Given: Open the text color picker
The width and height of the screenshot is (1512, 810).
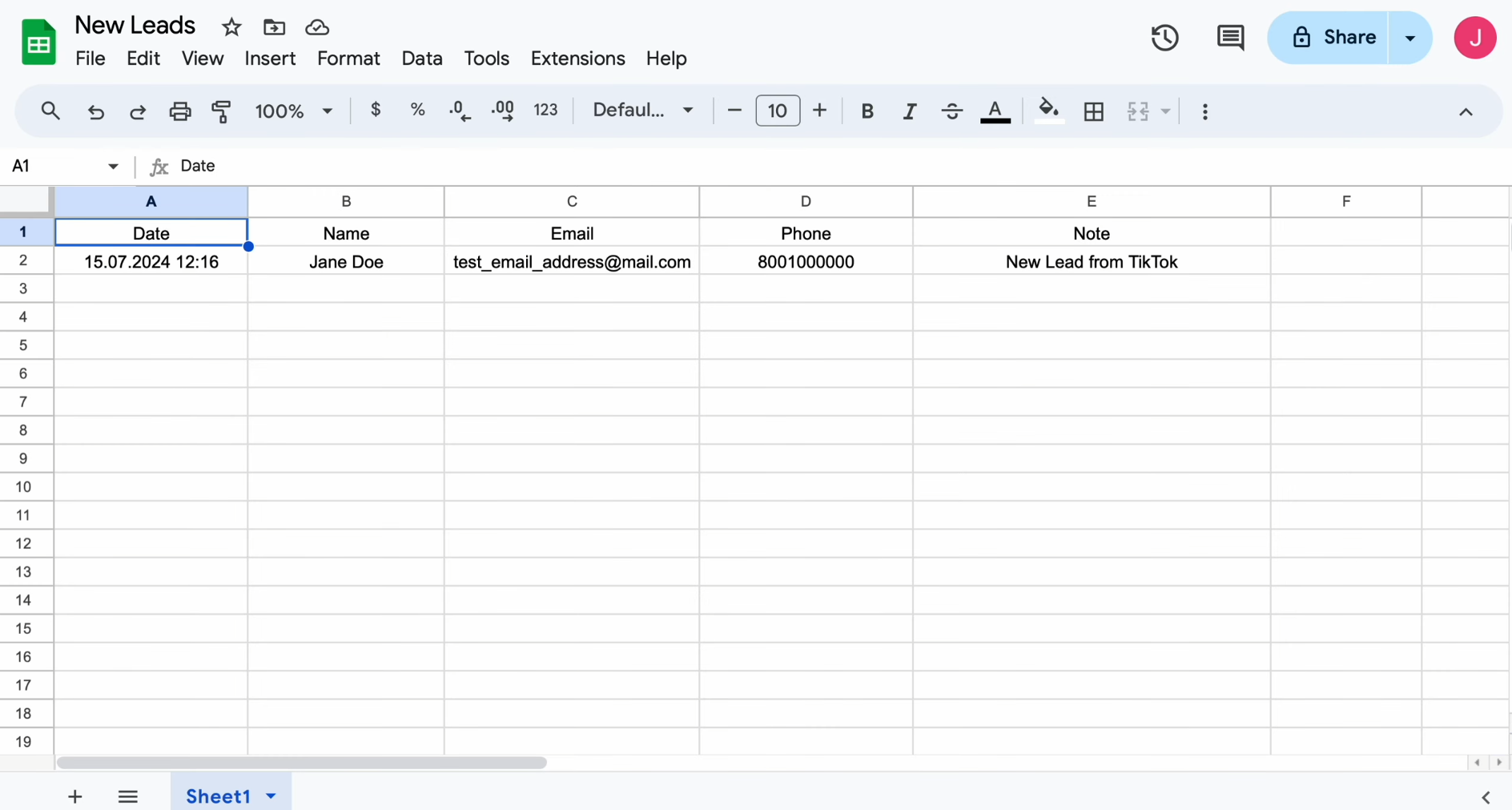Looking at the screenshot, I should (995, 111).
